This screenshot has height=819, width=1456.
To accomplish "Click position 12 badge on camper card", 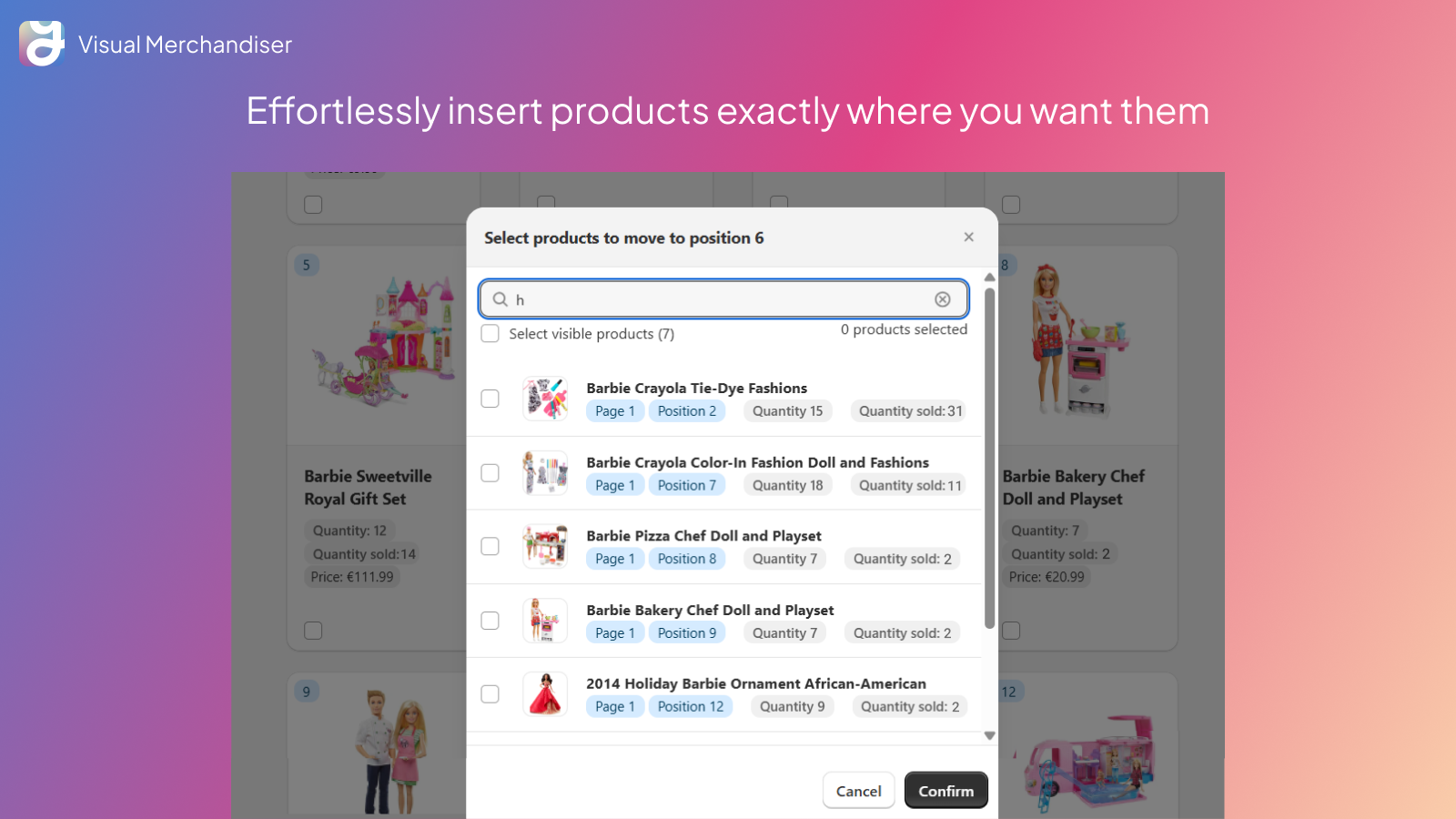I will 1009,692.
